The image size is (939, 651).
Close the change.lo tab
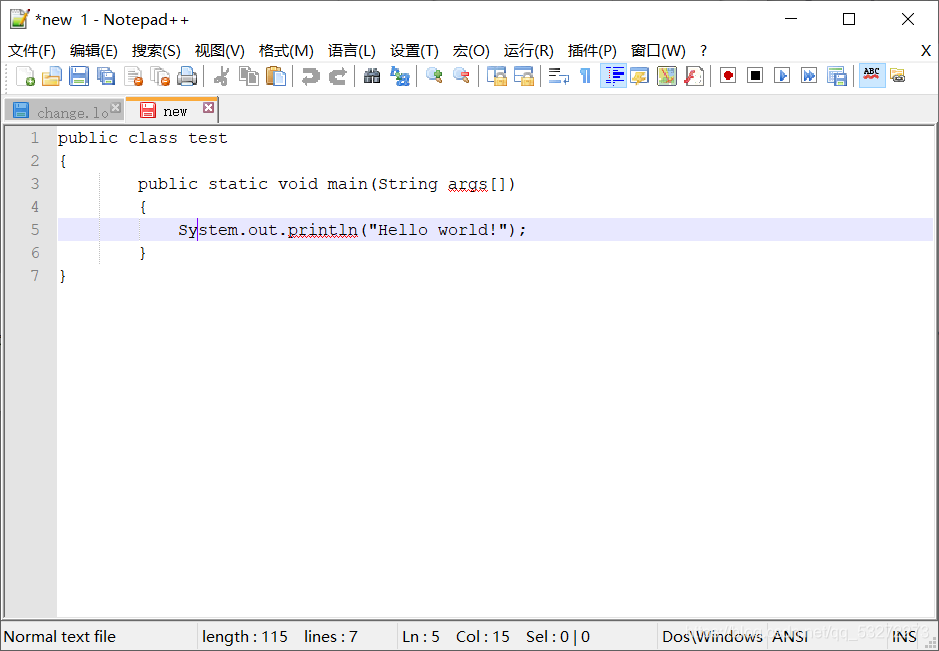tap(116, 108)
